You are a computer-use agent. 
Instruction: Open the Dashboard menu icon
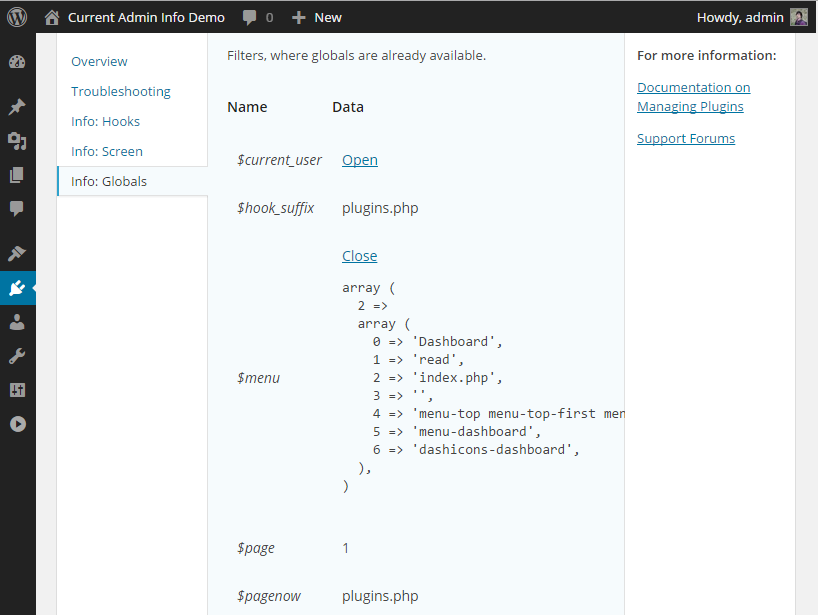(17, 62)
